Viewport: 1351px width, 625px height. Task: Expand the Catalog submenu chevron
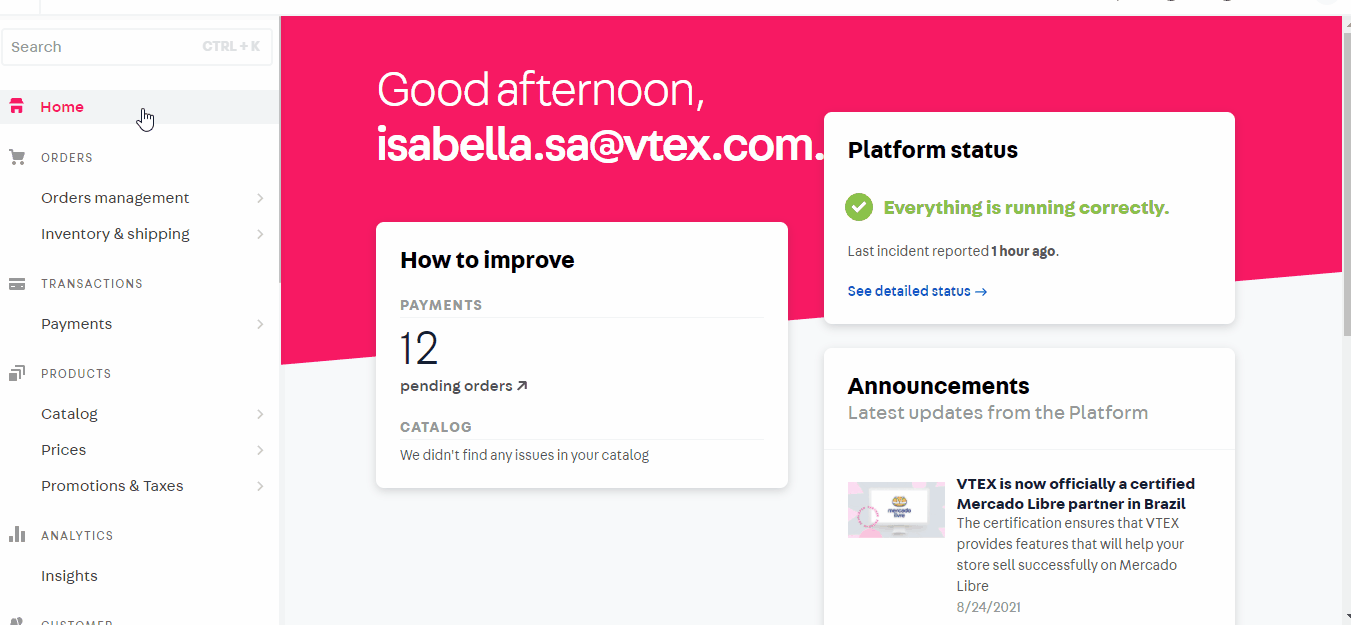tap(260, 414)
